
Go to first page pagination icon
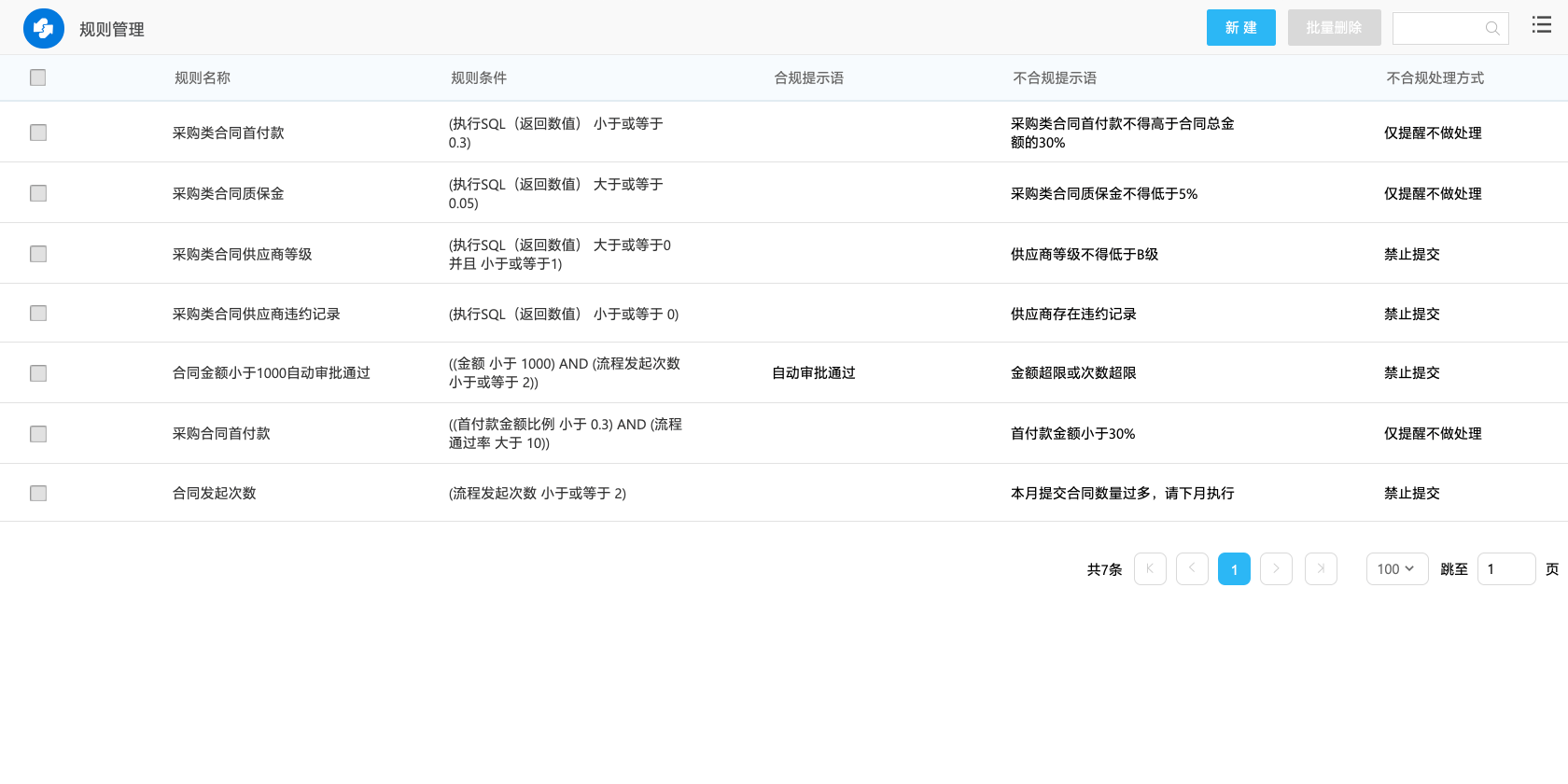click(1150, 568)
